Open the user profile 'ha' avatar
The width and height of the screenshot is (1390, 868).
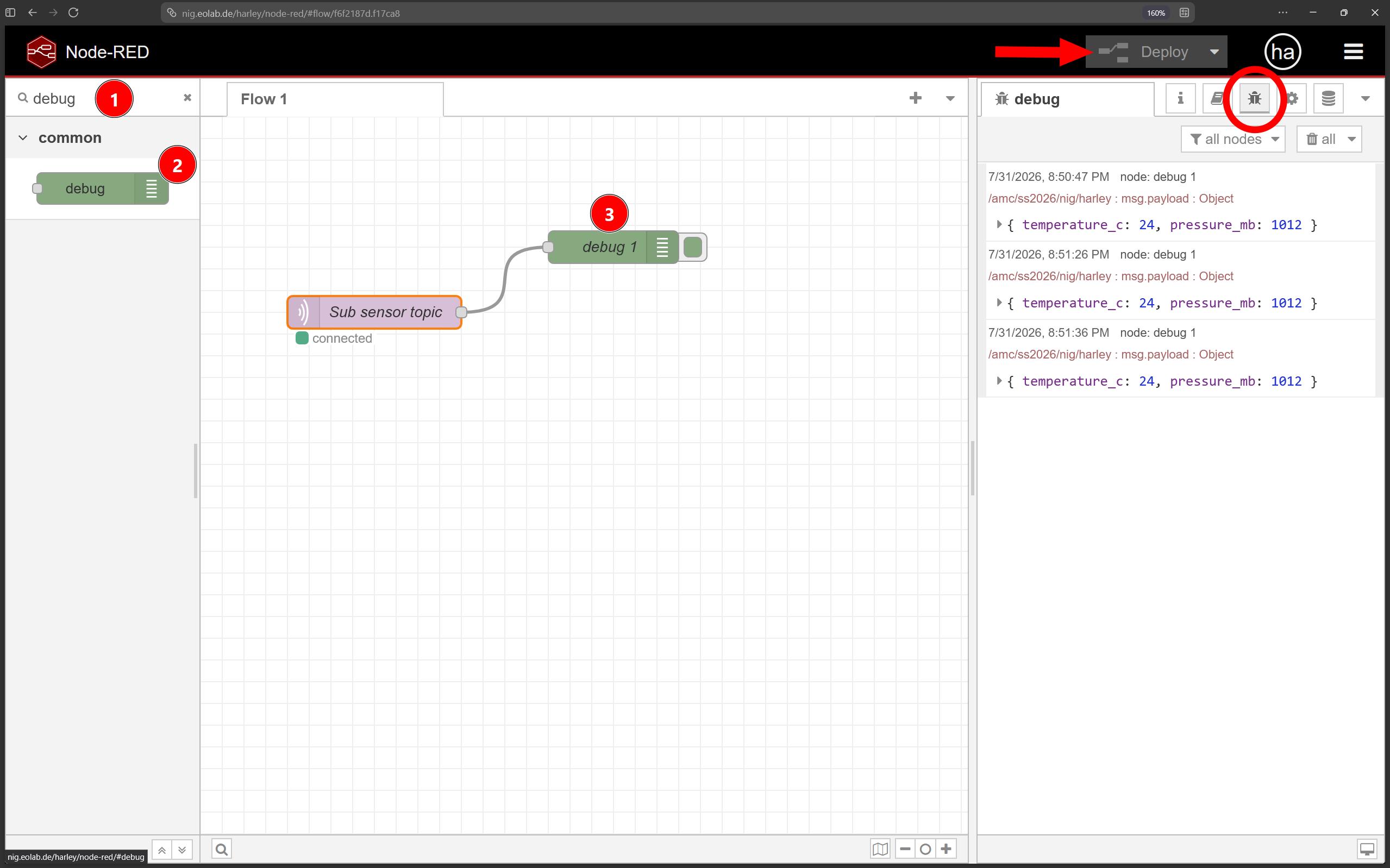click(1282, 52)
